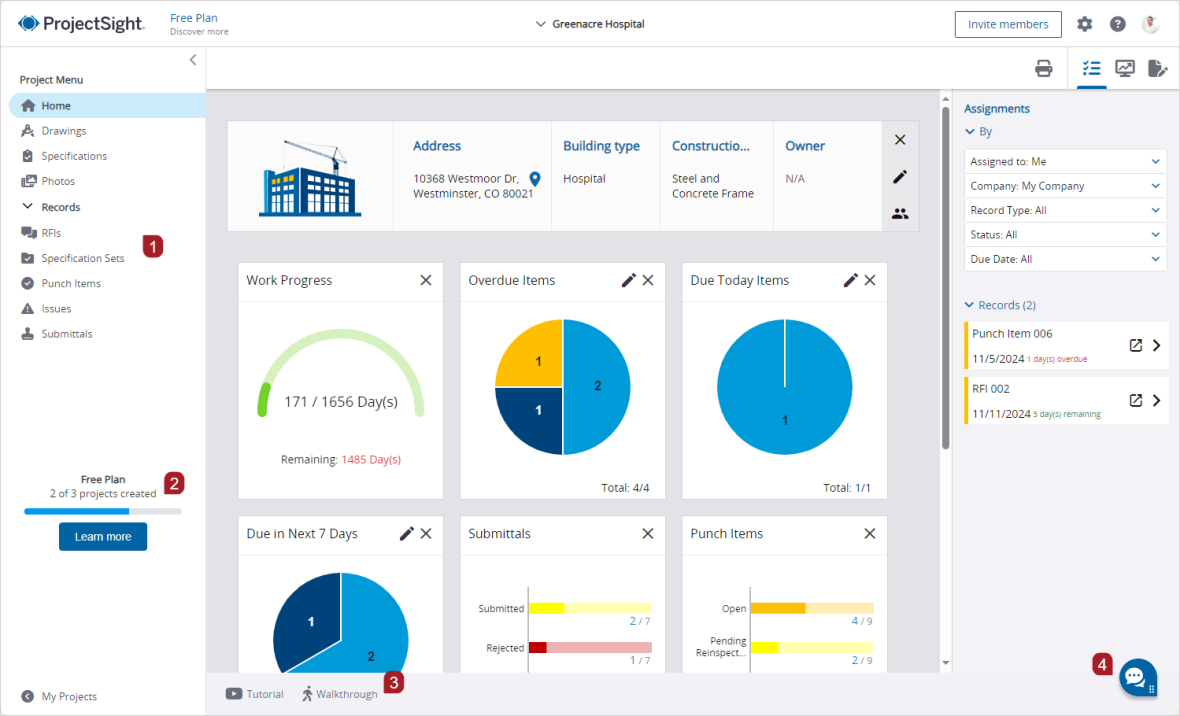Switch to the Assignments checklist panel icon
Image resolution: width=1180 pixels, height=716 pixels.
(x=1091, y=69)
